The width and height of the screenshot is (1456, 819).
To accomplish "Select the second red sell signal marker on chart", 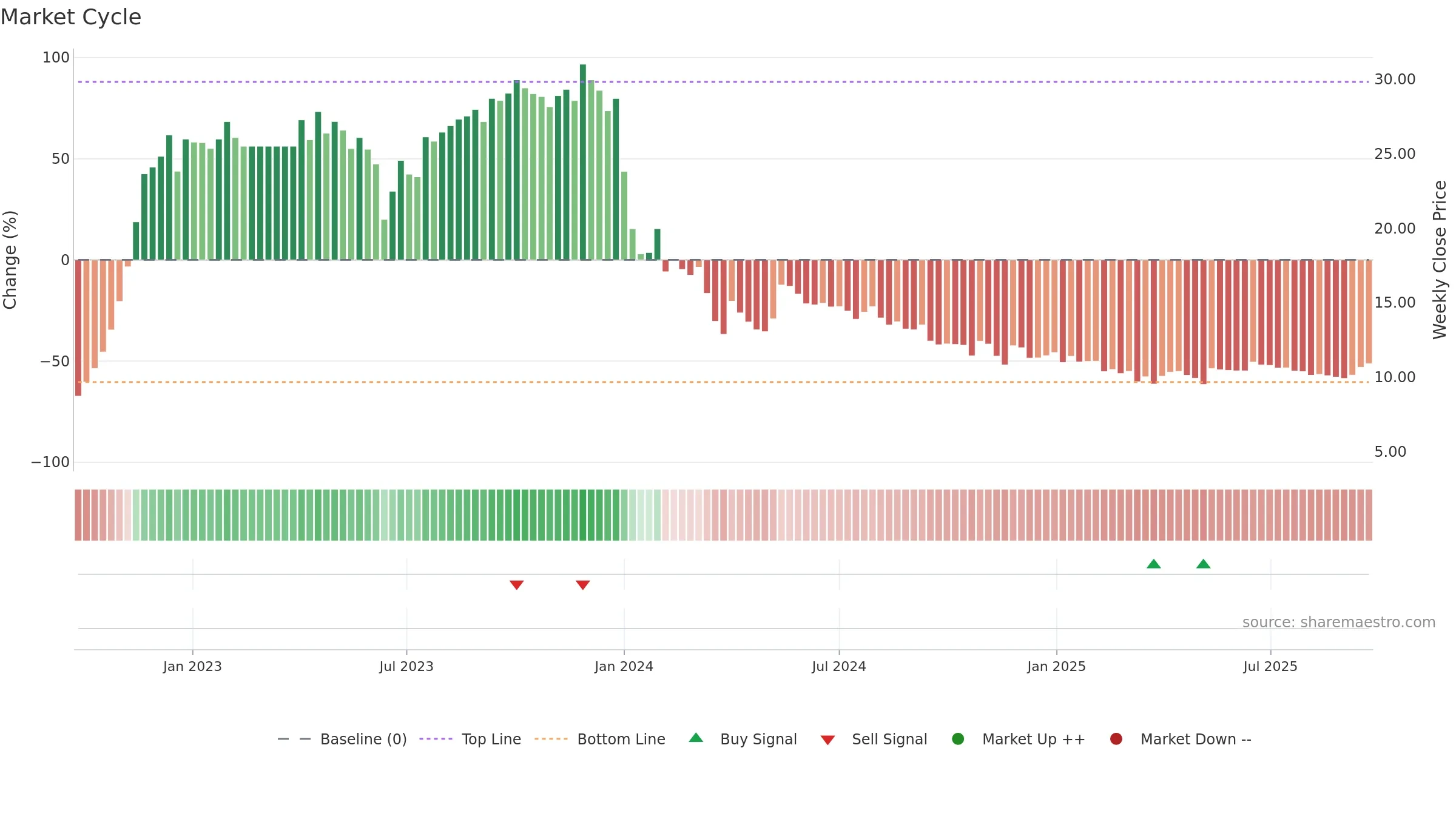I will 583,585.
